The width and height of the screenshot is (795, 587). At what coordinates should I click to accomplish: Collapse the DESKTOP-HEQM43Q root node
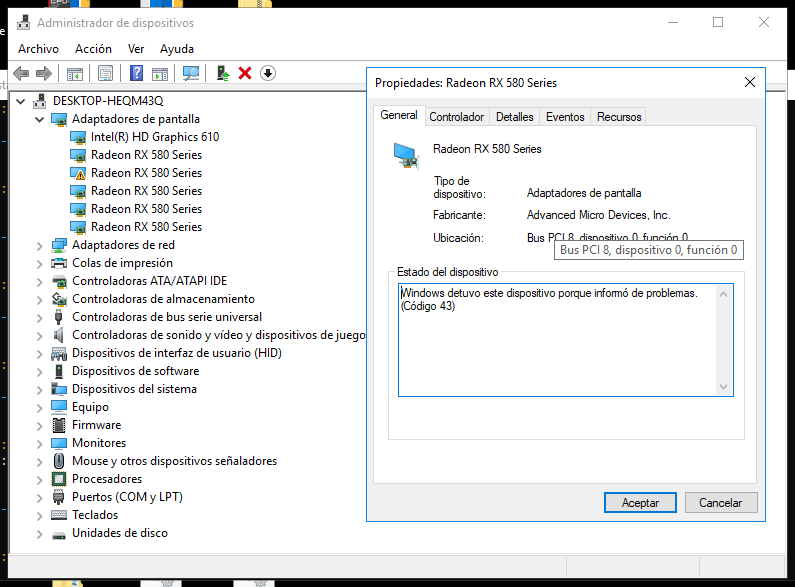click(21, 101)
